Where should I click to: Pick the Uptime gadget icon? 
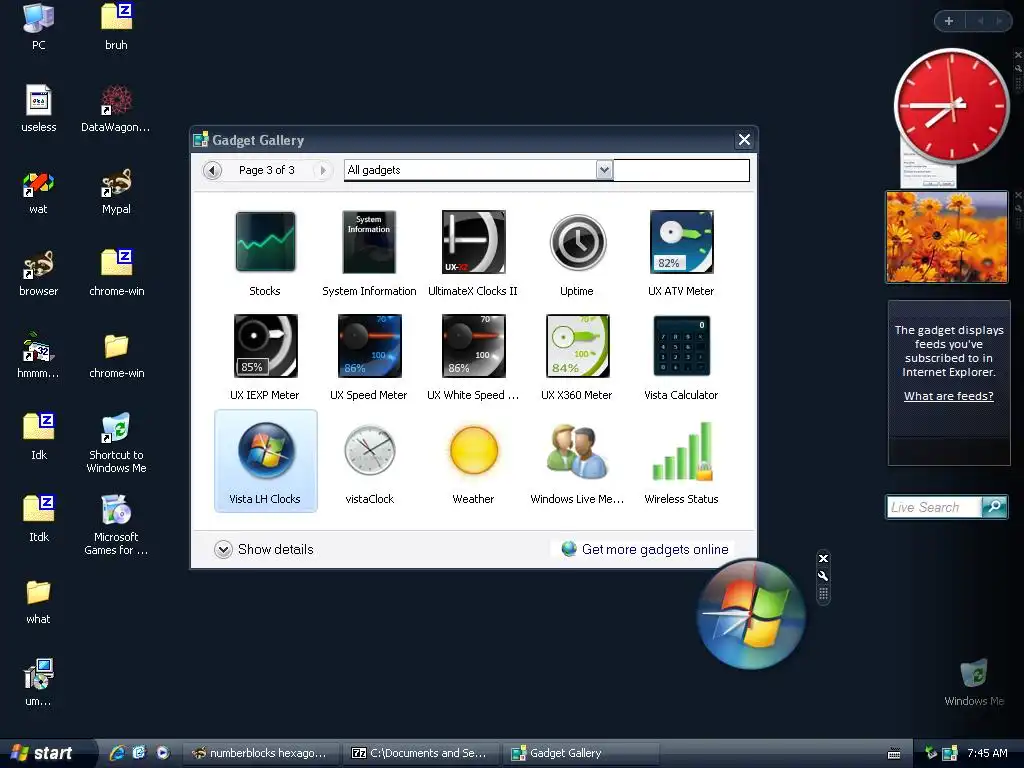[578, 242]
